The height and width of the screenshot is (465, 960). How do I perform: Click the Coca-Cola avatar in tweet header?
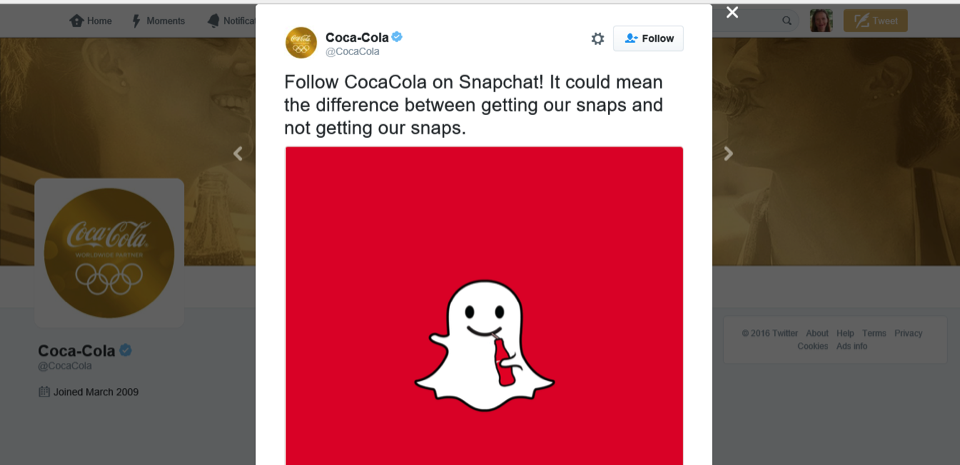tap(301, 43)
